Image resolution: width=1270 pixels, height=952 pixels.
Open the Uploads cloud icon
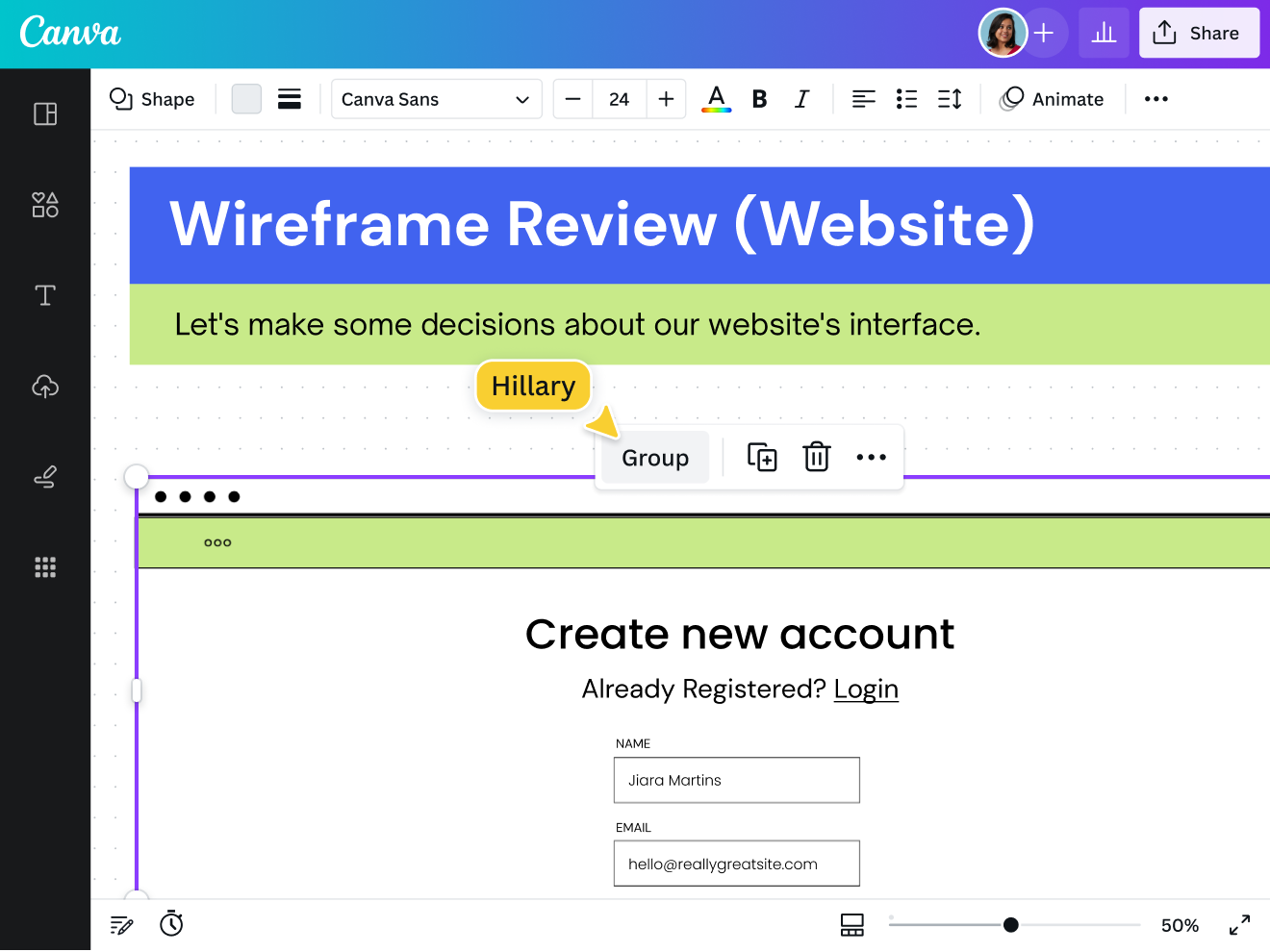pos(45,387)
